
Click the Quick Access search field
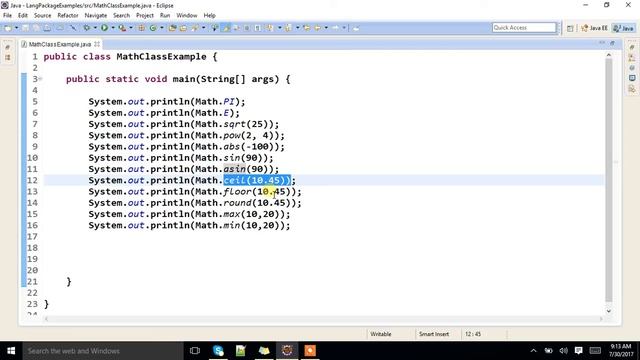pyautogui.click(x=524, y=27)
